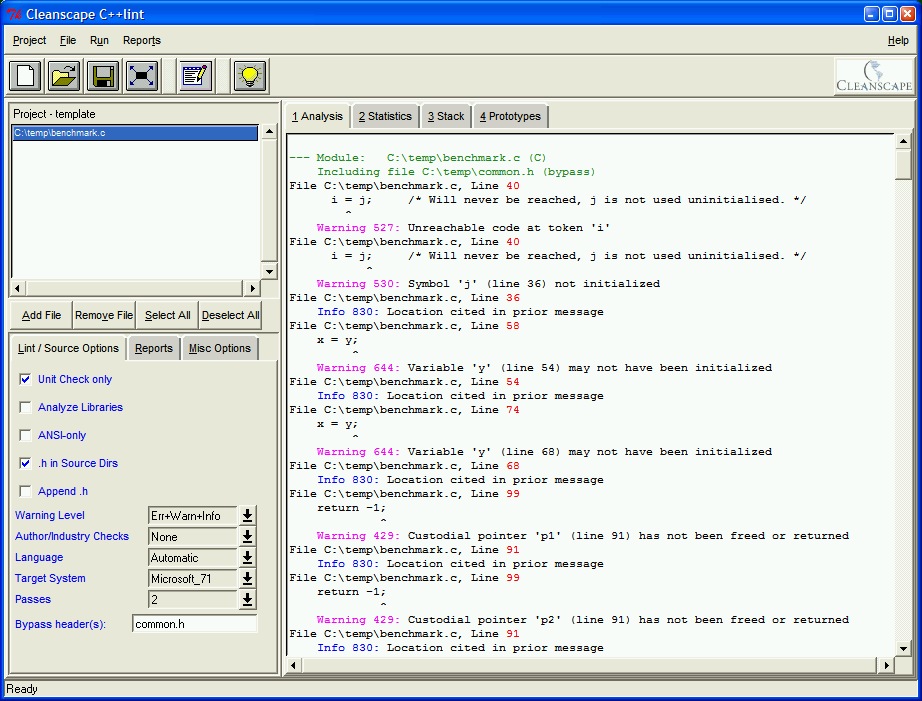The height and width of the screenshot is (701, 922).
Task: Uncheck .h in Source Dirs
Action: click(x=25, y=463)
